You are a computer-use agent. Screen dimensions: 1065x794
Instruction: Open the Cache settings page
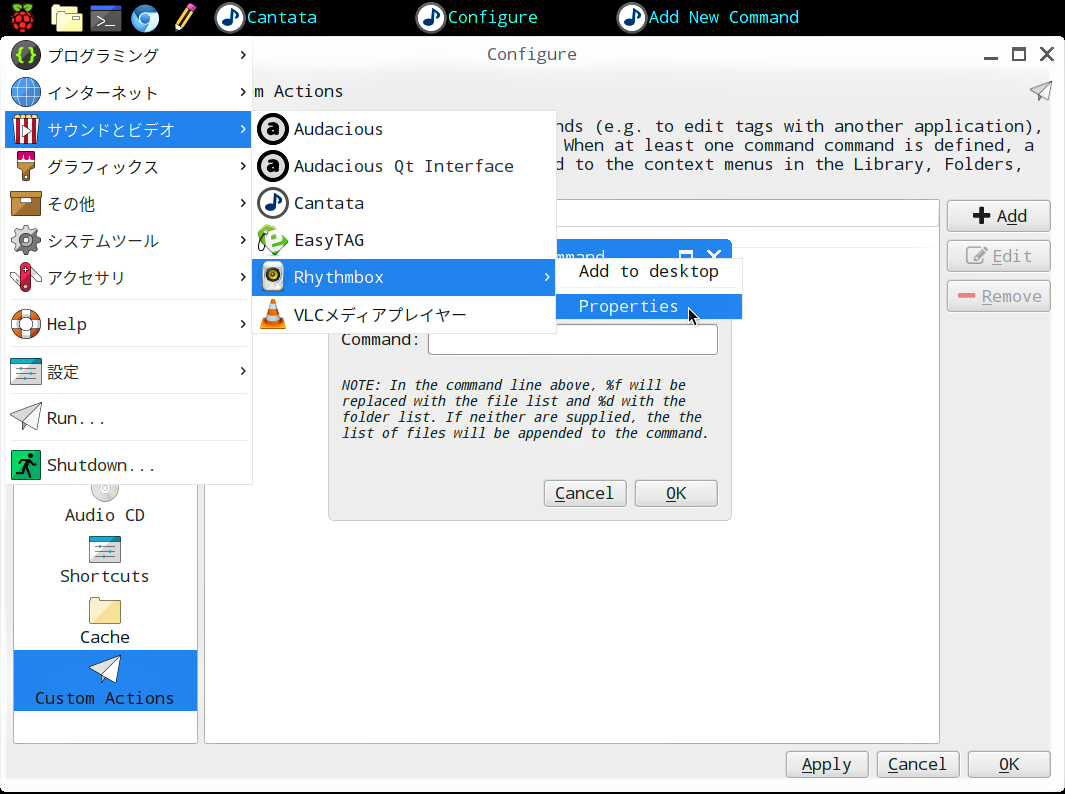tap(105, 619)
